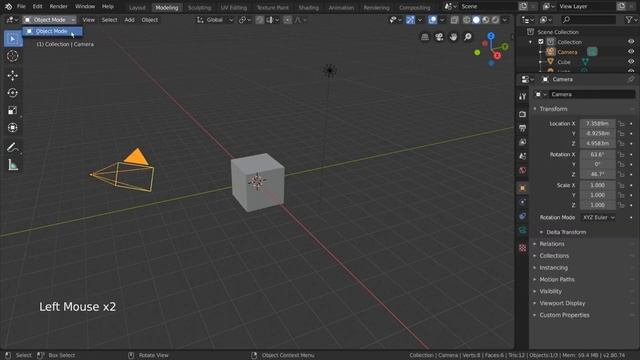The image size is (640, 360).
Task: Activate the Rotate tool
Action: [13, 93]
